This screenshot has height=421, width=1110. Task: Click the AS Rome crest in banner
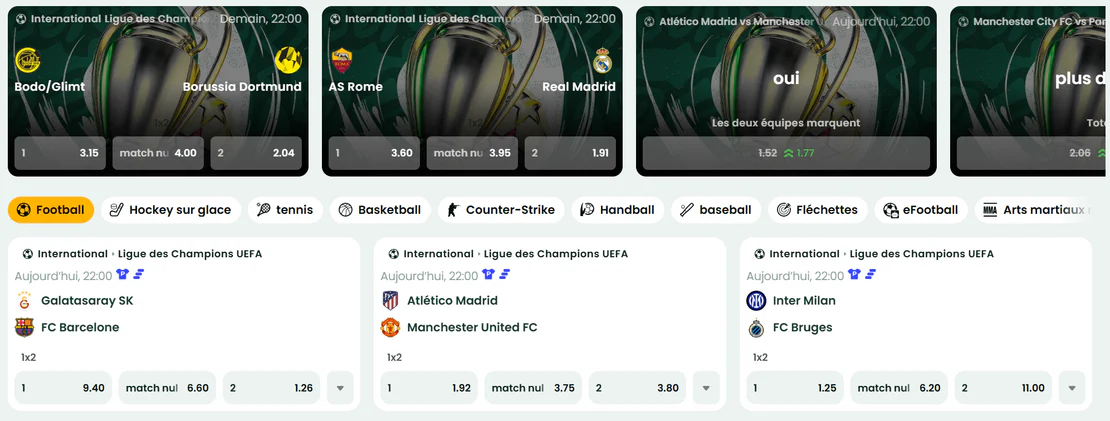pos(341,60)
